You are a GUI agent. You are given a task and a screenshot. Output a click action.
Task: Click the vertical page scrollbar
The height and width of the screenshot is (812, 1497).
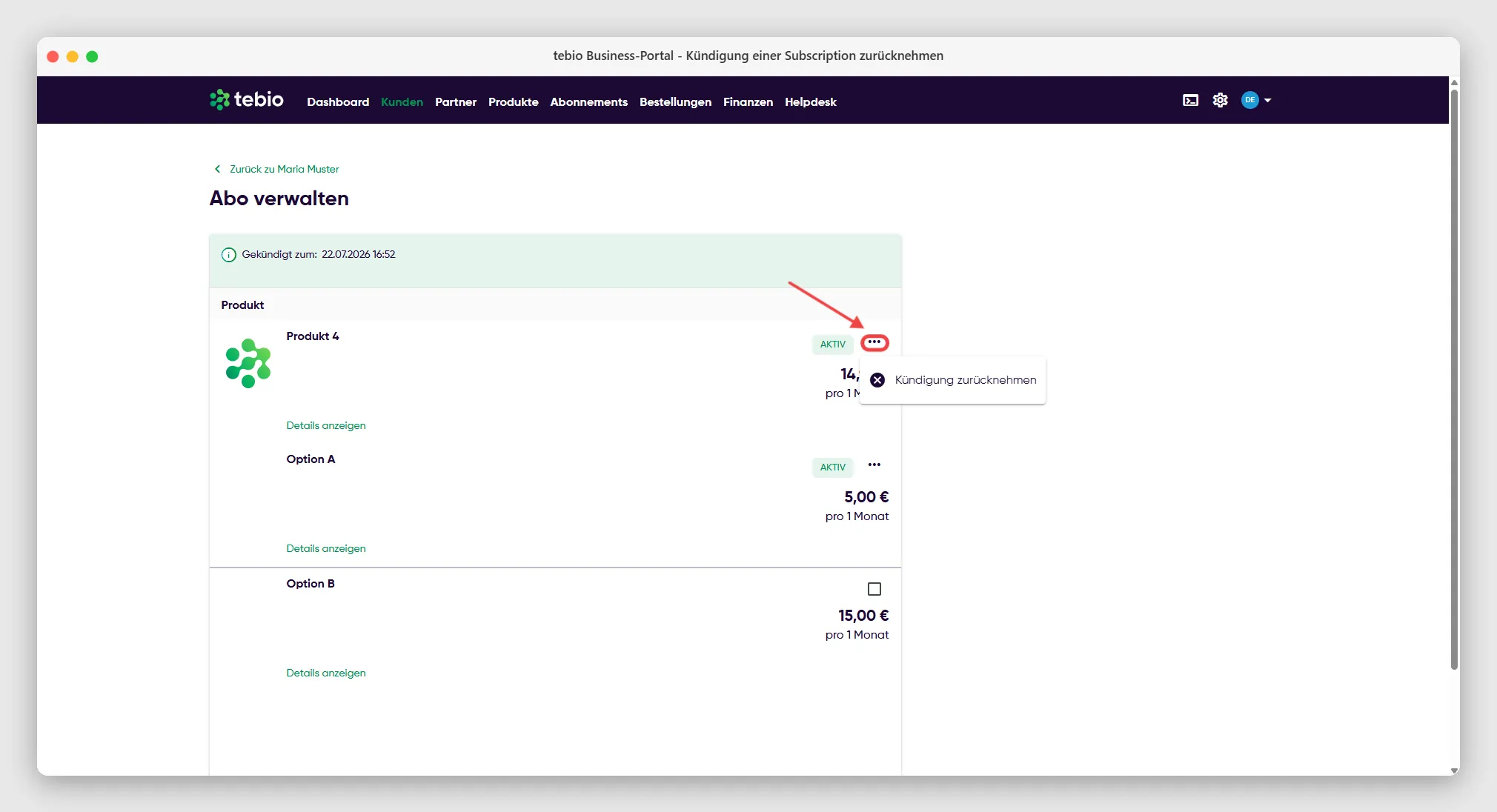pos(1454,379)
